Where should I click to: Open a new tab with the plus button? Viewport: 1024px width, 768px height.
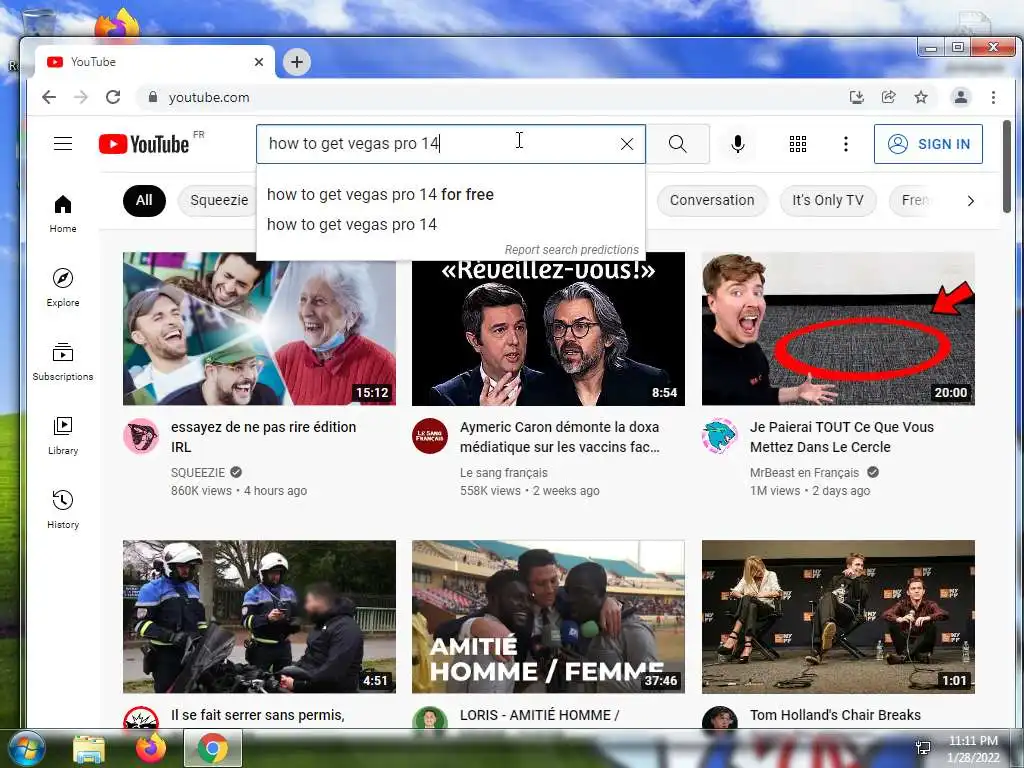coord(297,62)
